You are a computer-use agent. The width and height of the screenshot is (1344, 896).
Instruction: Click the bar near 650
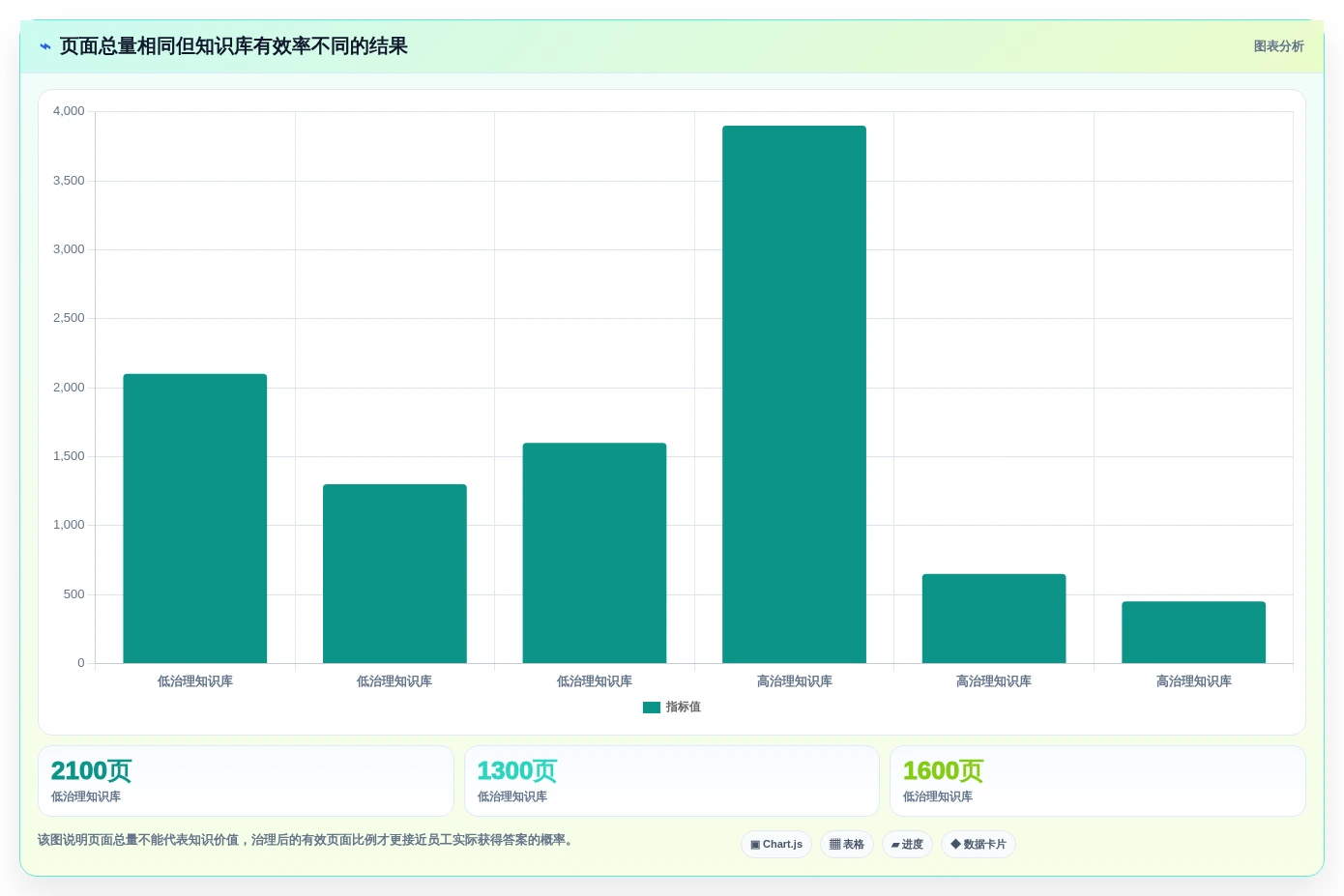click(x=994, y=619)
